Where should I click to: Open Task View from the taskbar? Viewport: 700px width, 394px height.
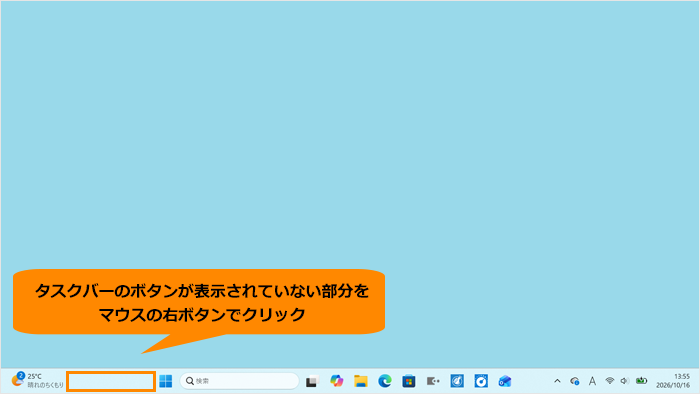click(312, 382)
